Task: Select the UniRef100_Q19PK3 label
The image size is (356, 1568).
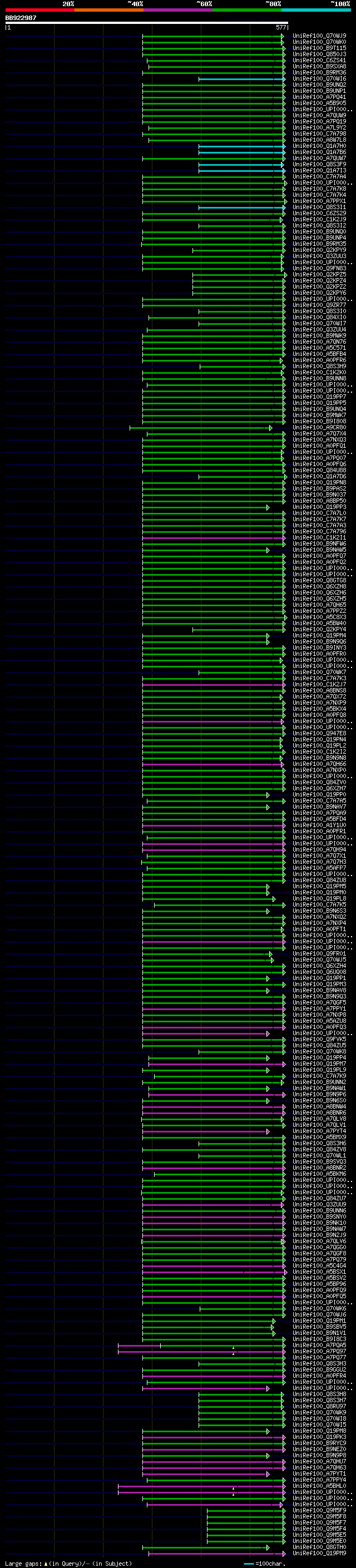Action: (319, 1437)
